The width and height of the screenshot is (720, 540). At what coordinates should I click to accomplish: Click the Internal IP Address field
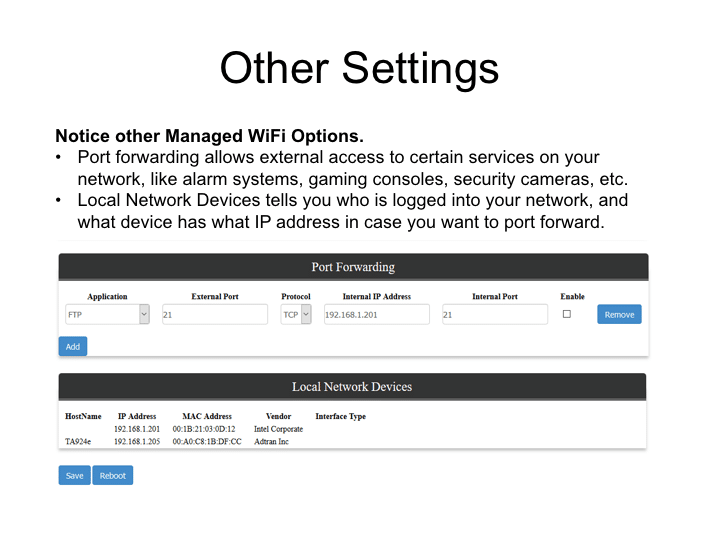point(377,315)
